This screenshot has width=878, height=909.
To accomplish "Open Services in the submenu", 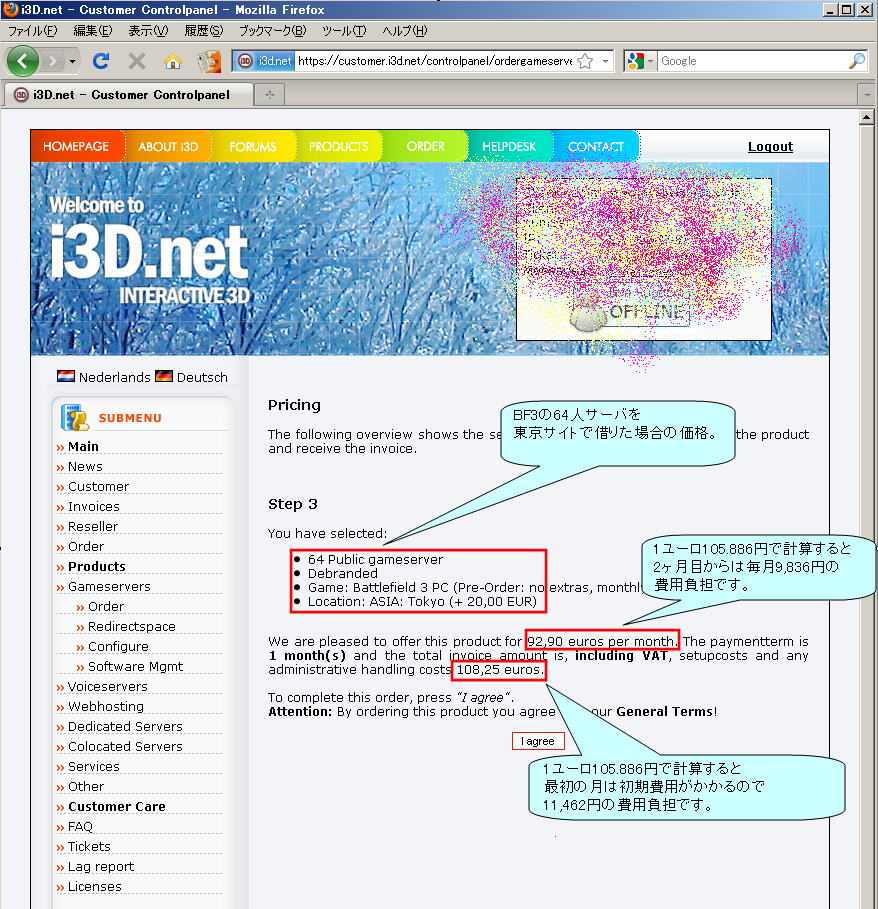I will coord(93,766).
